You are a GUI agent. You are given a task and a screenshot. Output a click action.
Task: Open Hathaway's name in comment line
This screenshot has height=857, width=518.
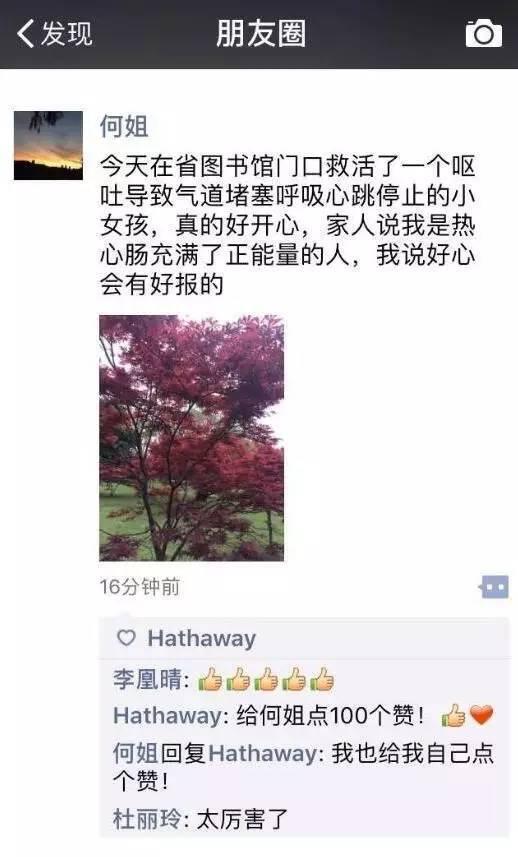click(167, 715)
